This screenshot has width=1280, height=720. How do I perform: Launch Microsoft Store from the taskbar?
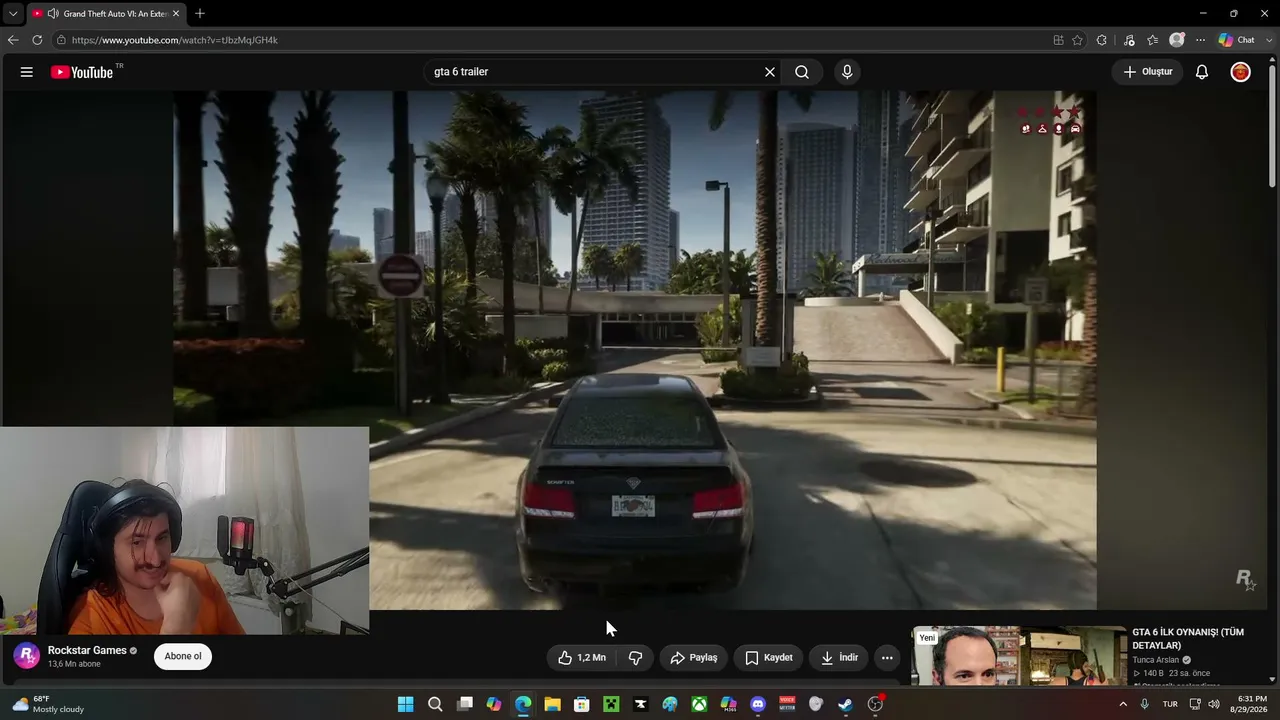pyautogui.click(x=581, y=704)
